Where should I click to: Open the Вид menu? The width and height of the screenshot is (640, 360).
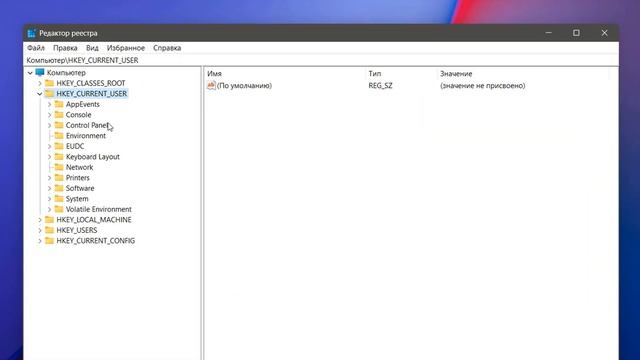click(x=92, y=48)
